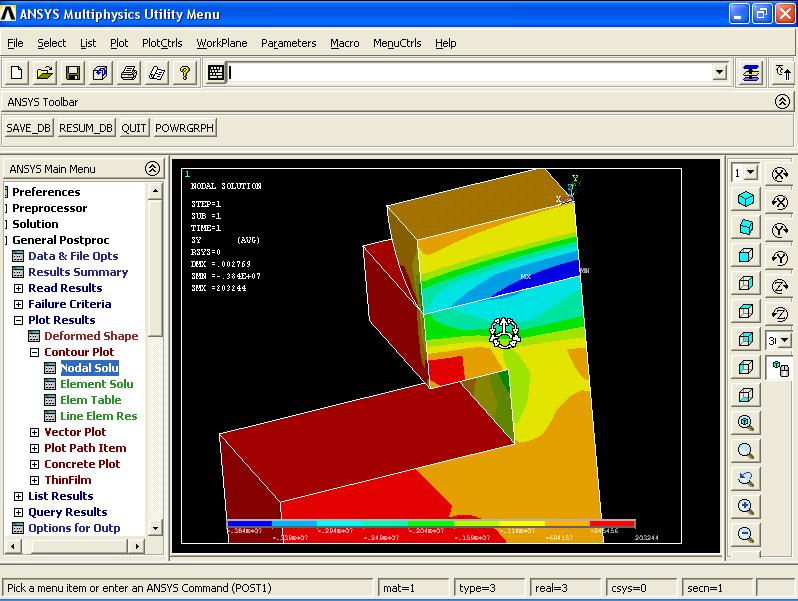Rotate model about negative Z axis
This screenshot has width=798, height=601.
click(780, 314)
